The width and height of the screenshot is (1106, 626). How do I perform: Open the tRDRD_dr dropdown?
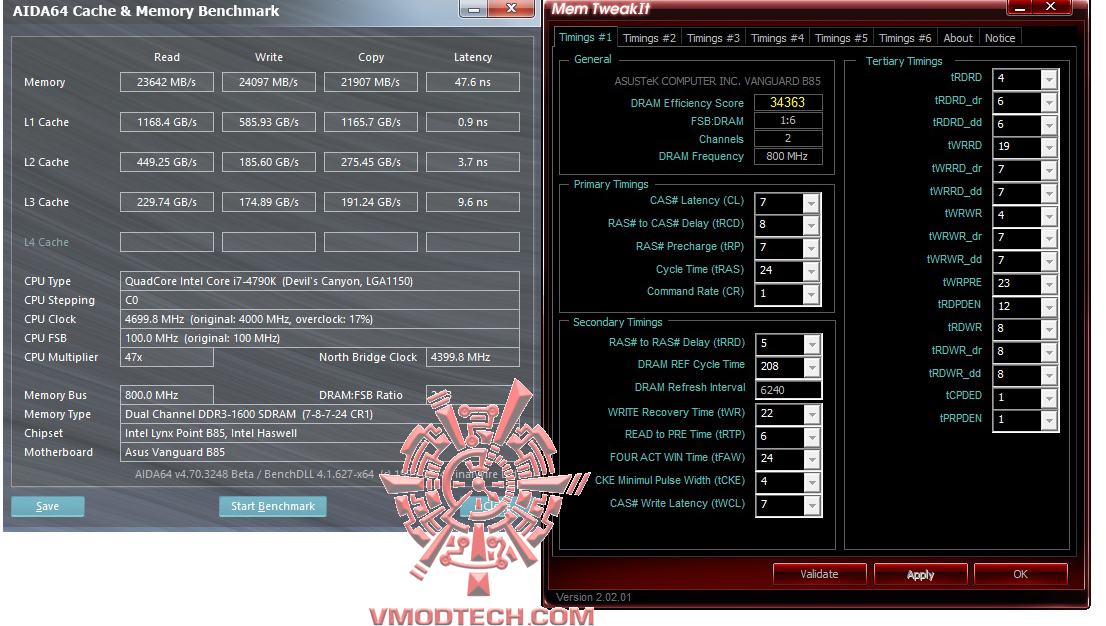click(1050, 102)
